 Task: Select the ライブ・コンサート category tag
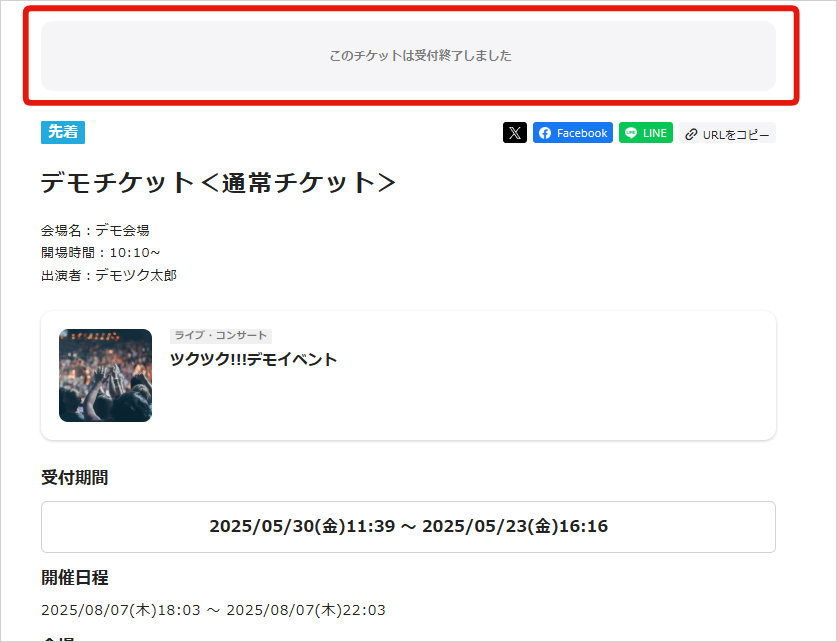click(220, 336)
